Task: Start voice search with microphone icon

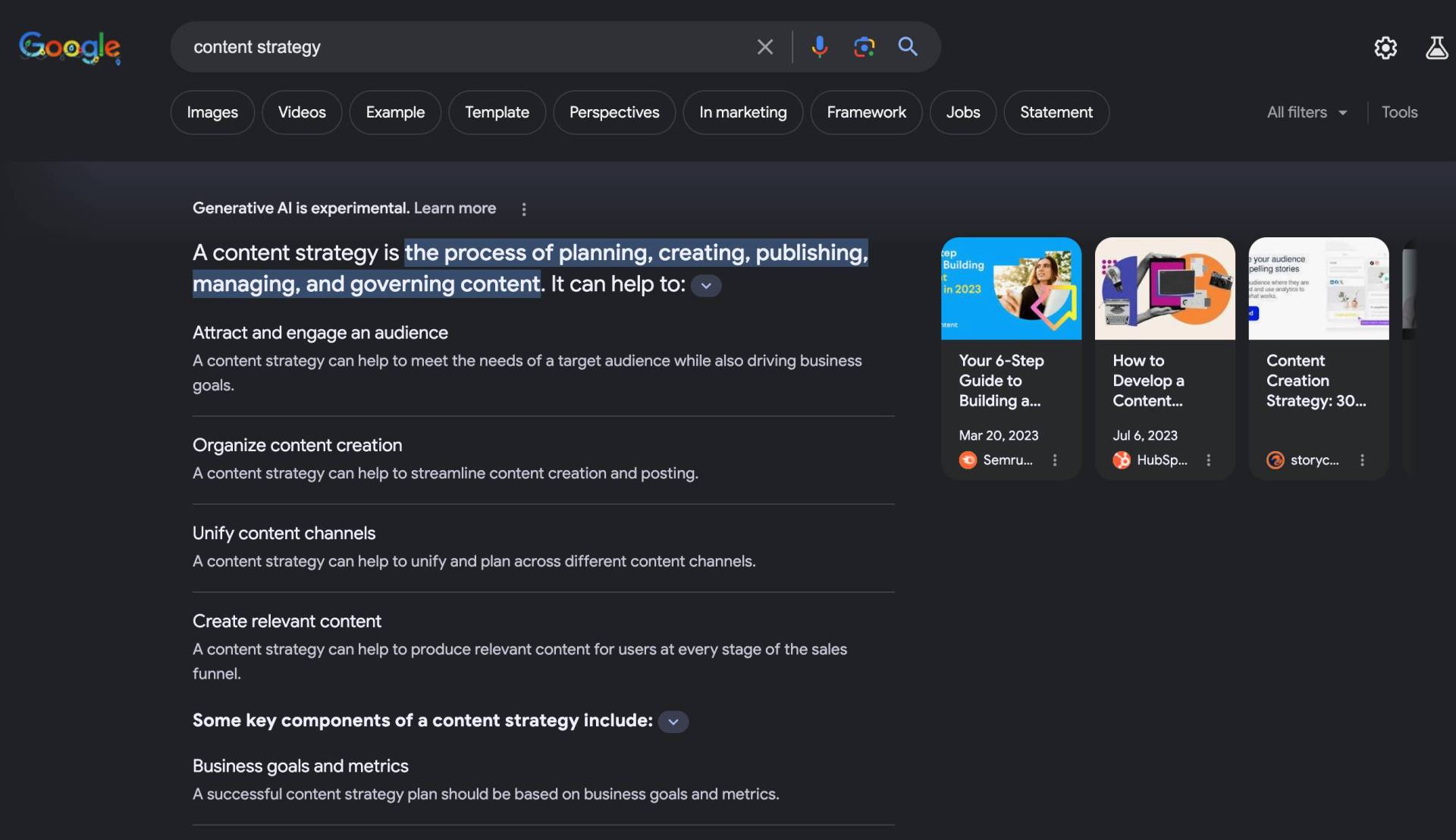Action: [819, 47]
